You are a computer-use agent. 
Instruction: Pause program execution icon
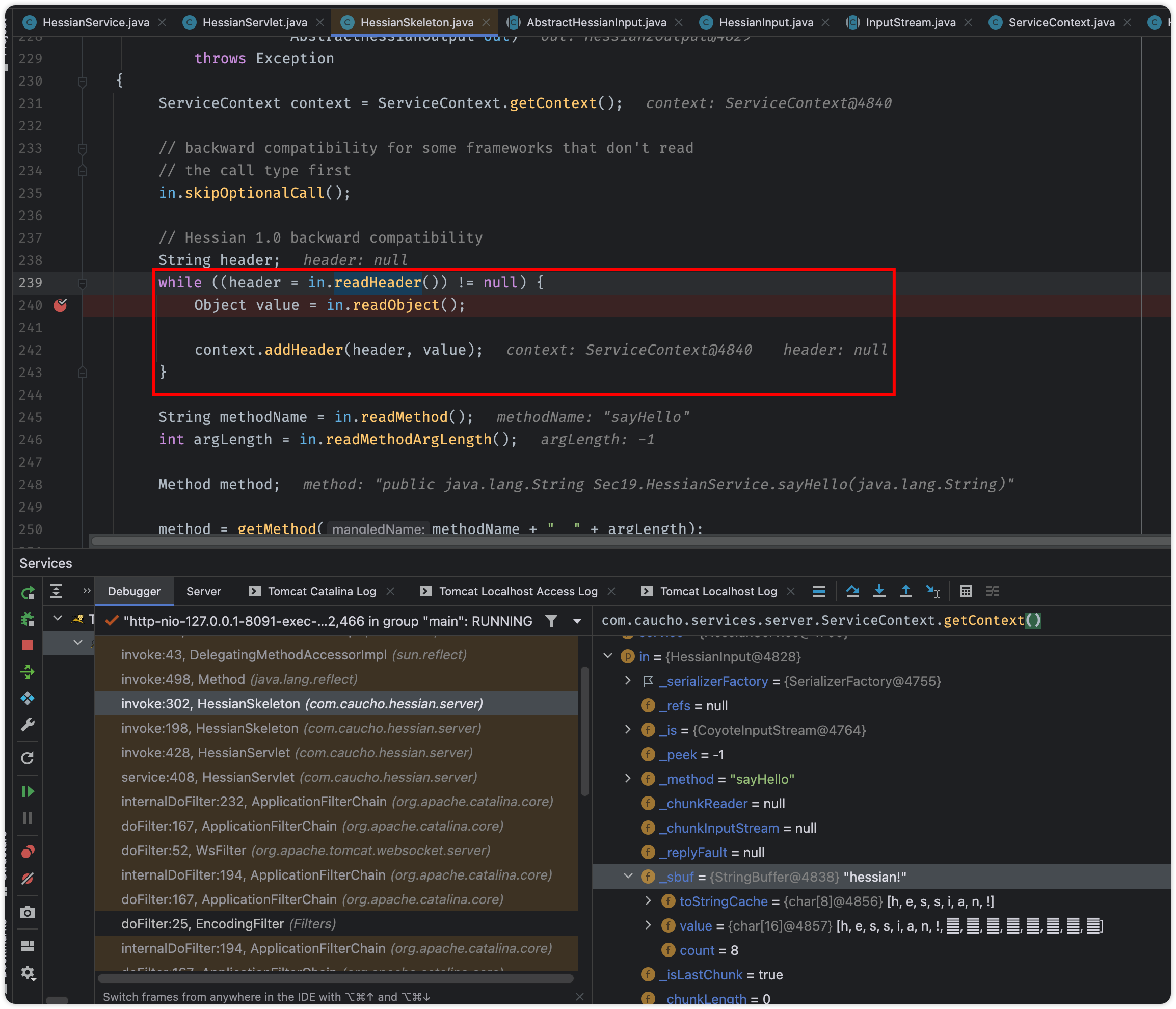point(27,818)
